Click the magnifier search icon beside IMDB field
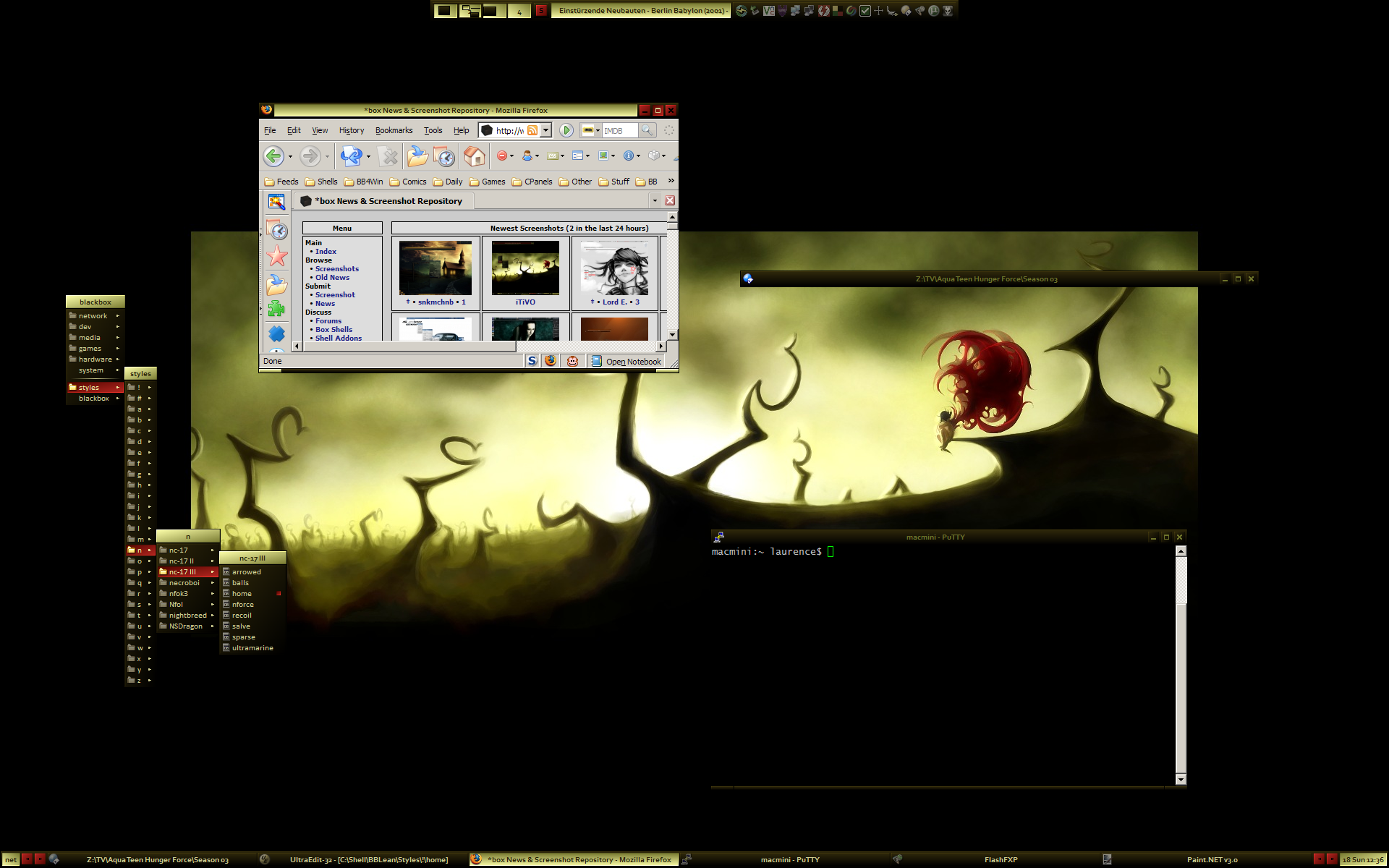Viewport: 1389px width, 868px height. pos(647,130)
